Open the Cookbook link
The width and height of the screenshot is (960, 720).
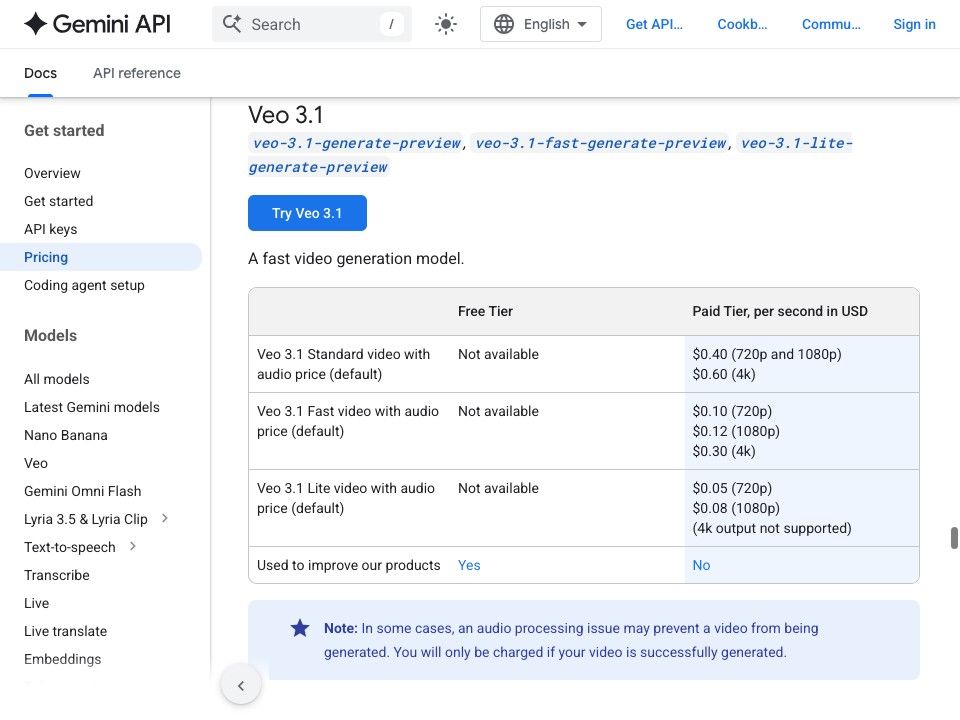click(742, 24)
